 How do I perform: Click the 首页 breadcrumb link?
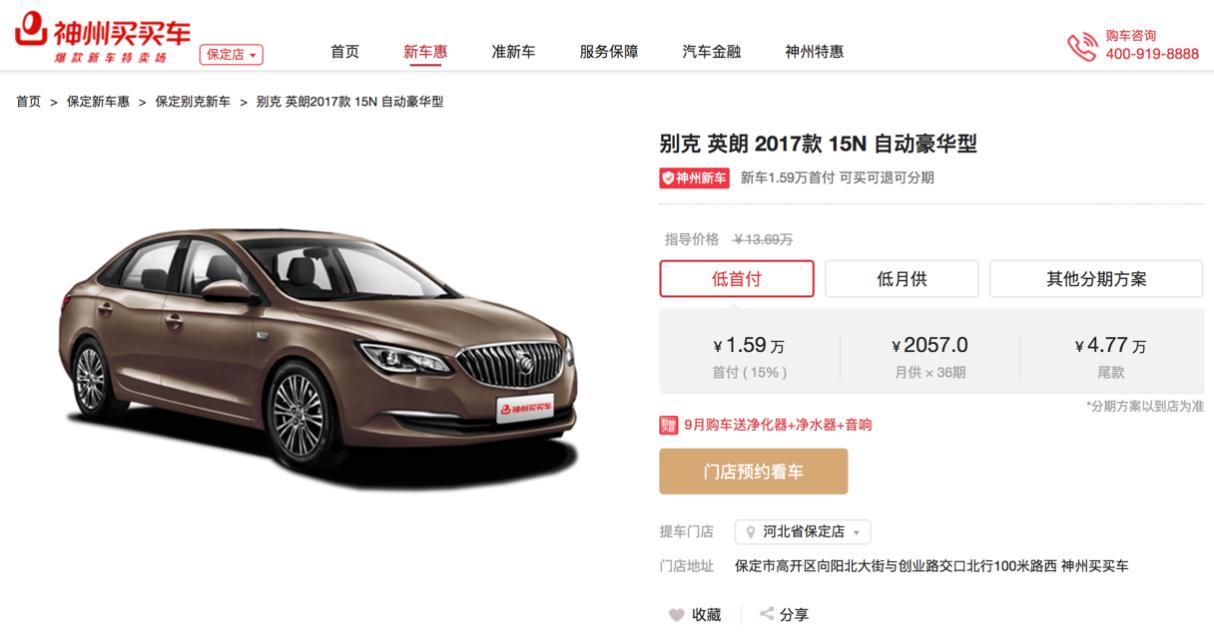[29, 102]
